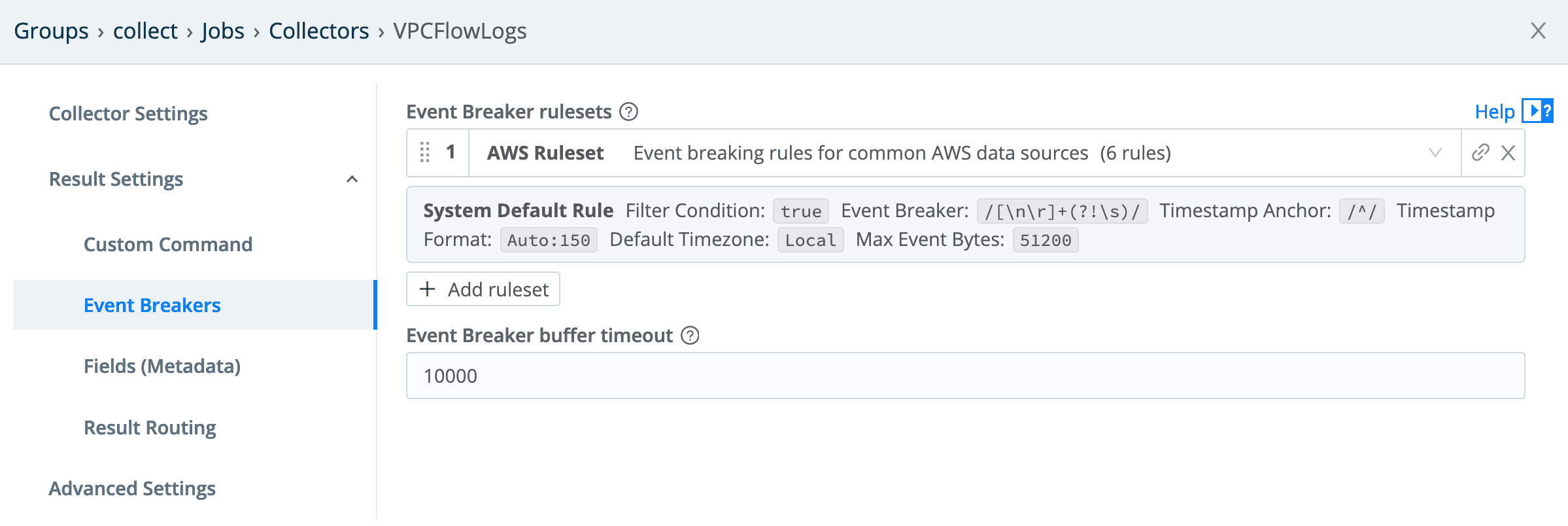The width and height of the screenshot is (1568, 526).
Task: Click the Help link
Action: tap(1494, 112)
